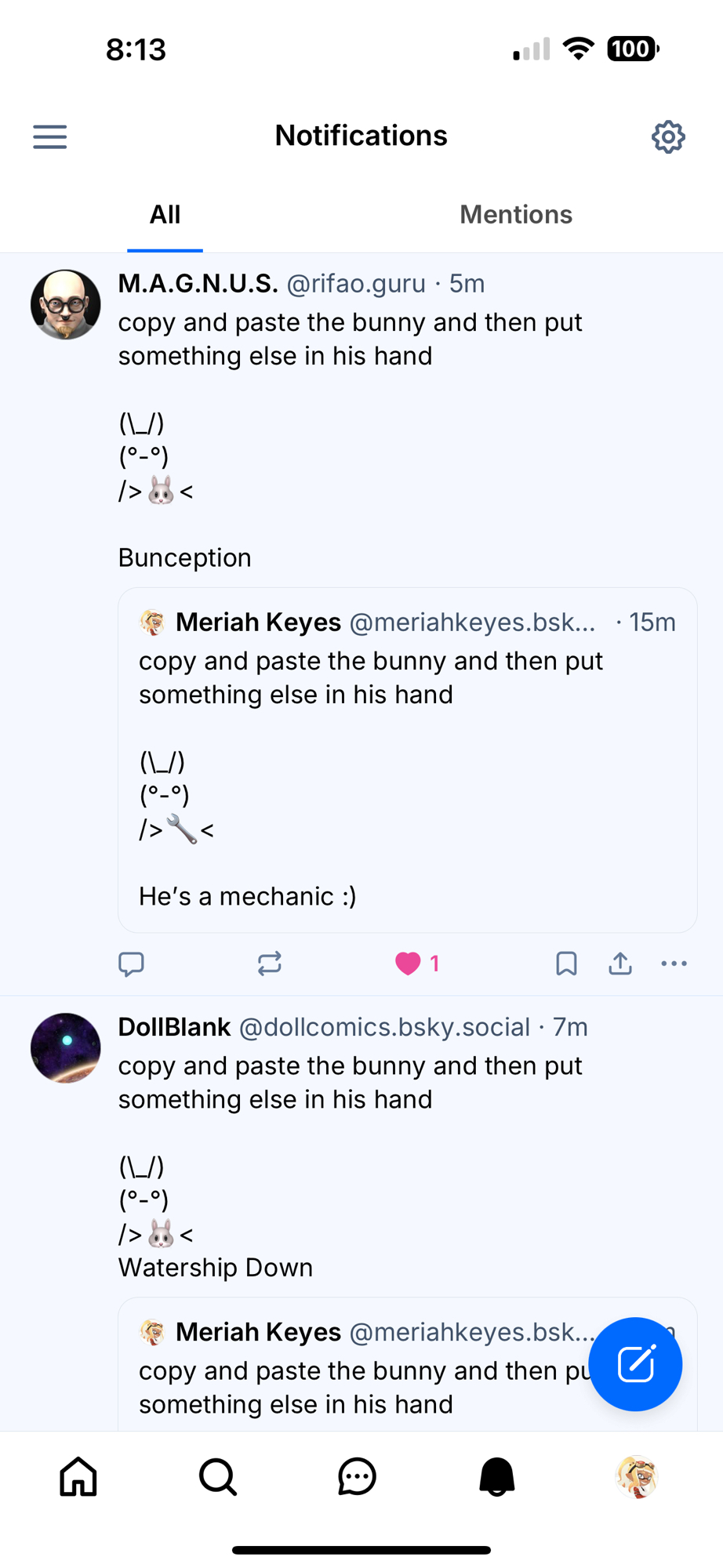
Task: Open more options on M.A.G.N.U.S. post
Action: [674, 964]
